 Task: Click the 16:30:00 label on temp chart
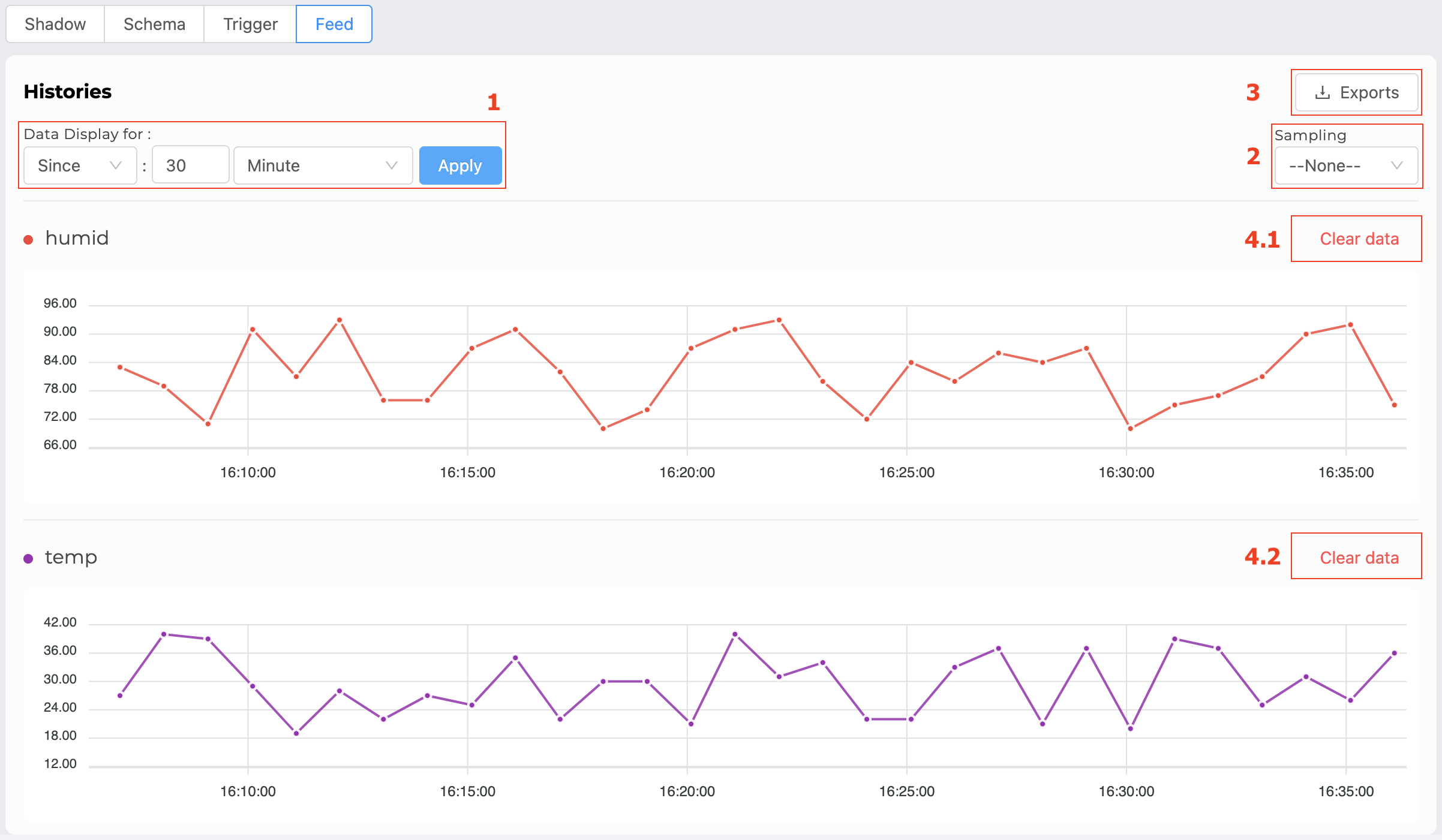[x=1126, y=791]
